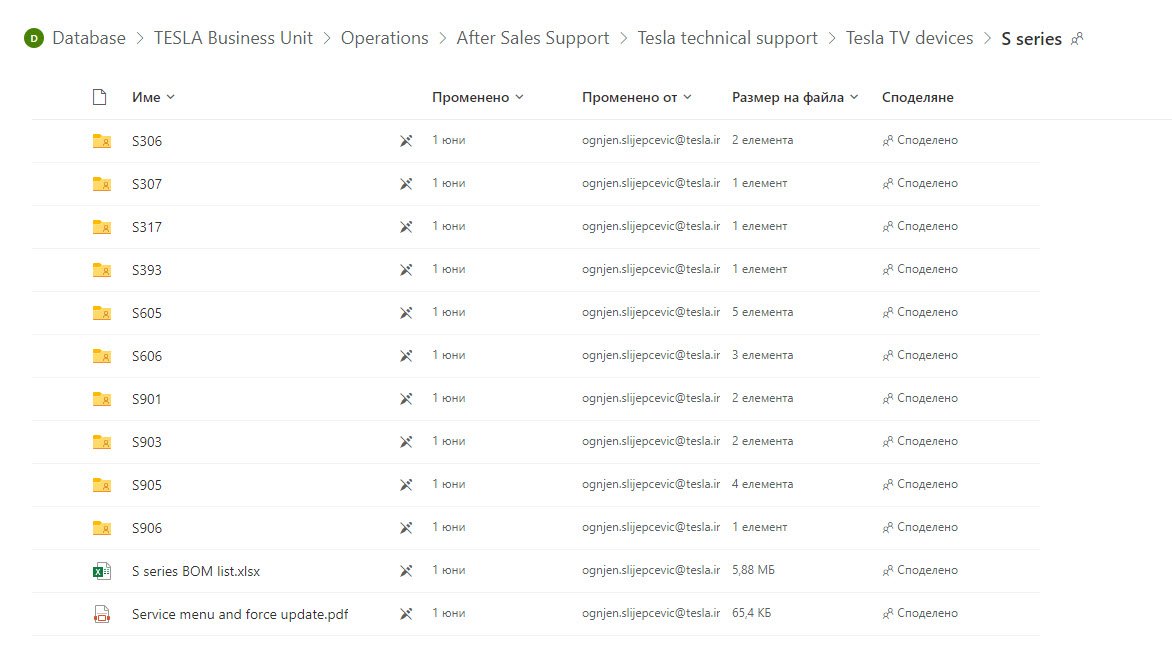Viewport: 1172px width, 646px height.
Task: Click pin icon next to S series BOM list.xlsx
Action: click(406, 571)
